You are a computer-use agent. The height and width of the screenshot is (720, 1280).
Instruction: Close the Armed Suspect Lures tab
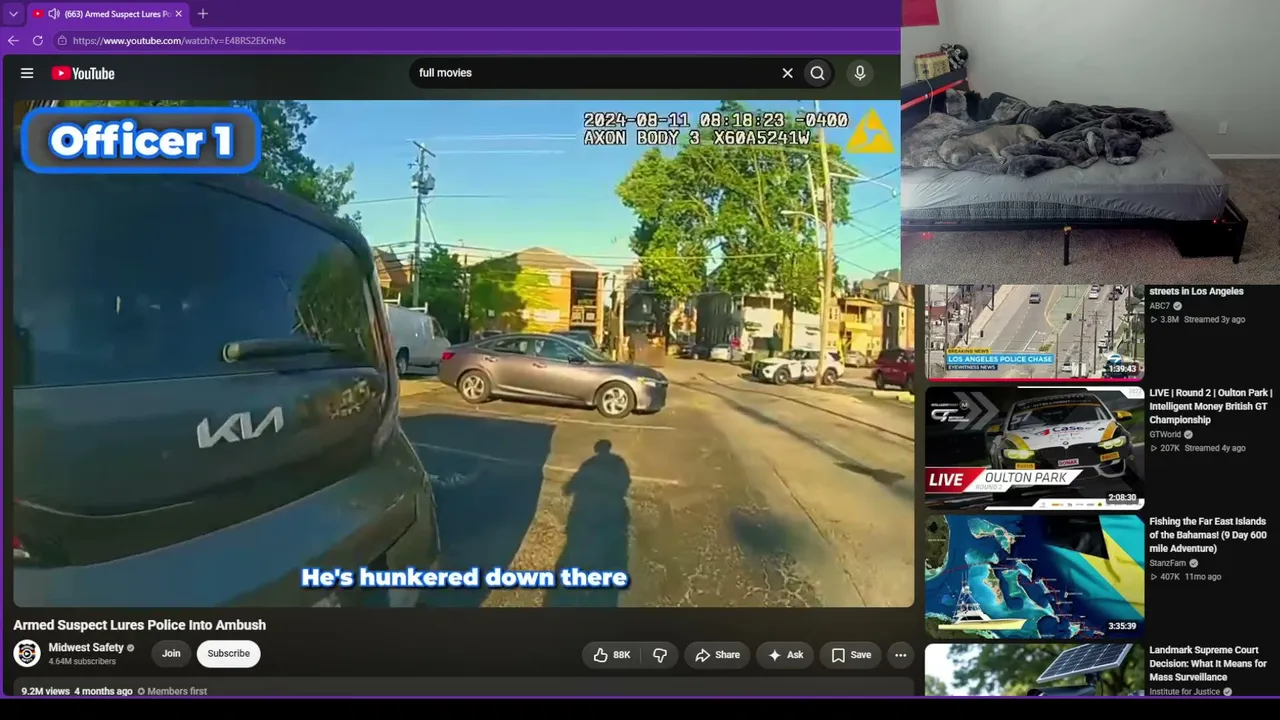point(179,14)
